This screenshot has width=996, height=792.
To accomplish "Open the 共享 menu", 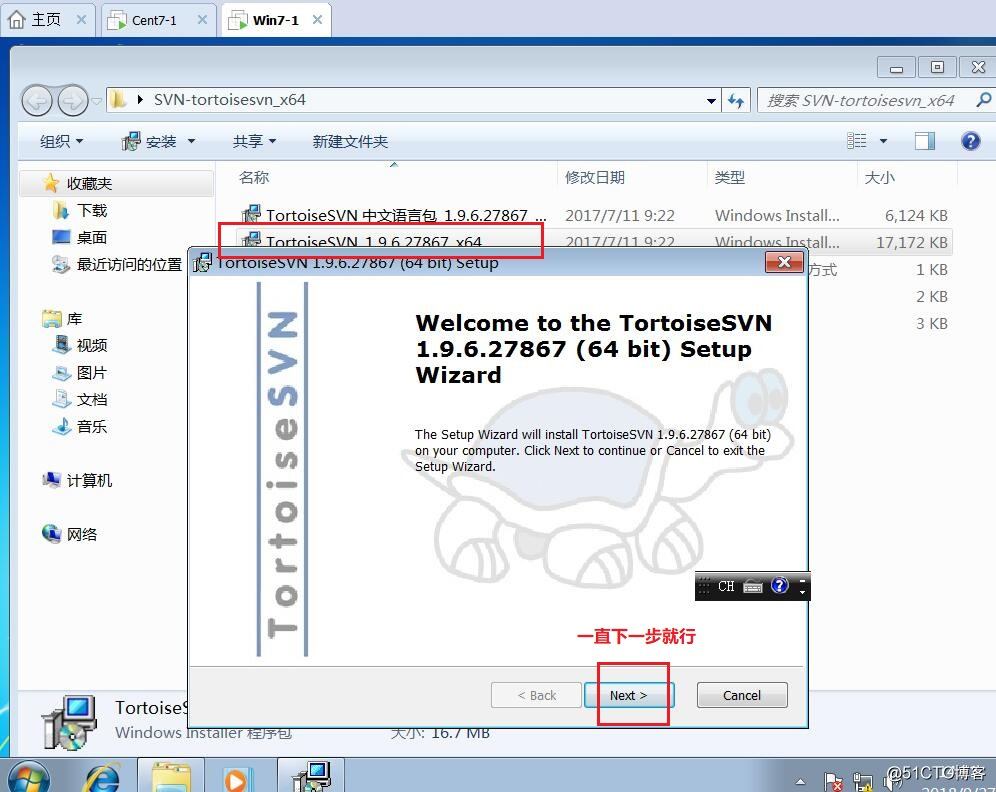I will pos(253,141).
